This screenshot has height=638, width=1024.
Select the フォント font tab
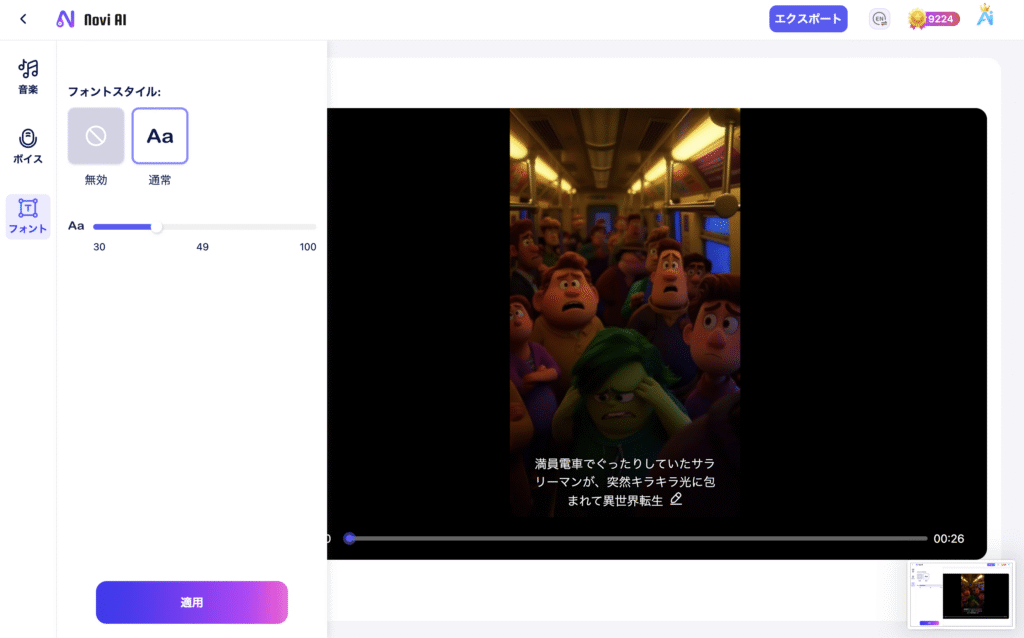28,216
